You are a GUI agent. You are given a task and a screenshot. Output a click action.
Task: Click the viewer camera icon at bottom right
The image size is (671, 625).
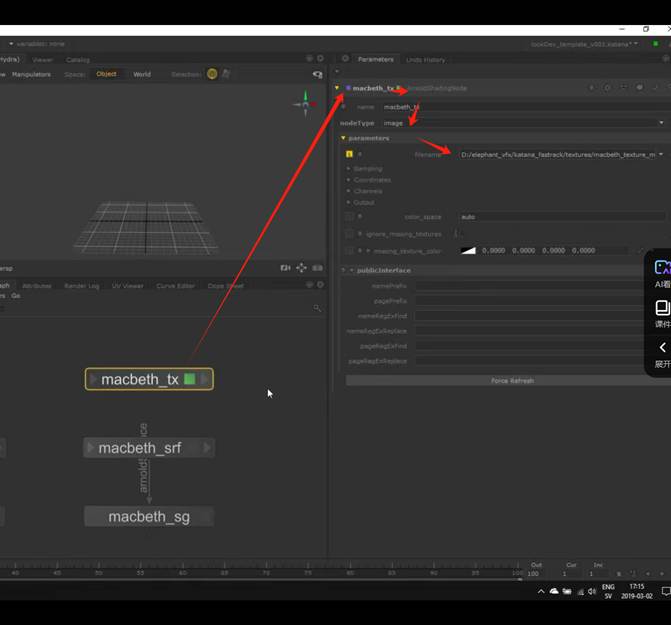pyautogui.click(x=286, y=268)
